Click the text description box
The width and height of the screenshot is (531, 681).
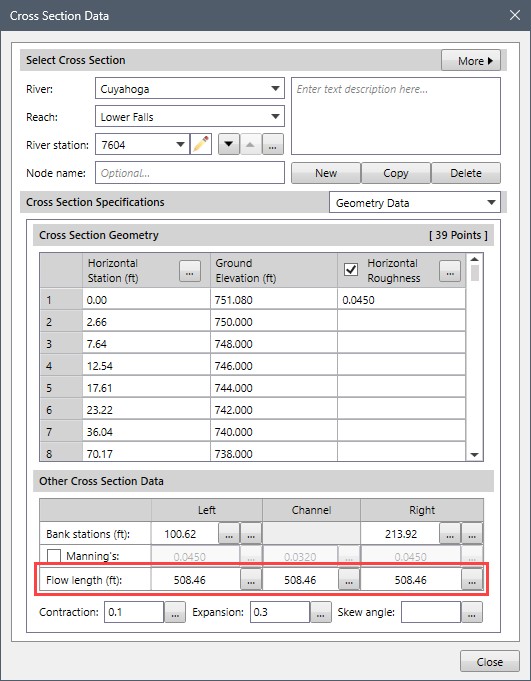(x=396, y=116)
